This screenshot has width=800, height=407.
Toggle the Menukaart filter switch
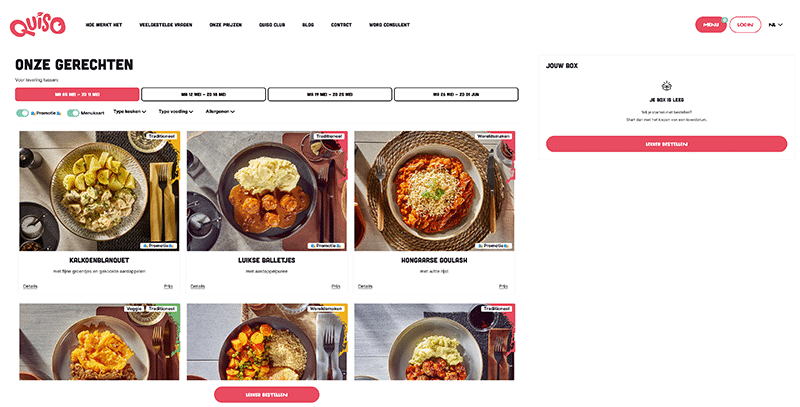pyautogui.click(x=73, y=113)
